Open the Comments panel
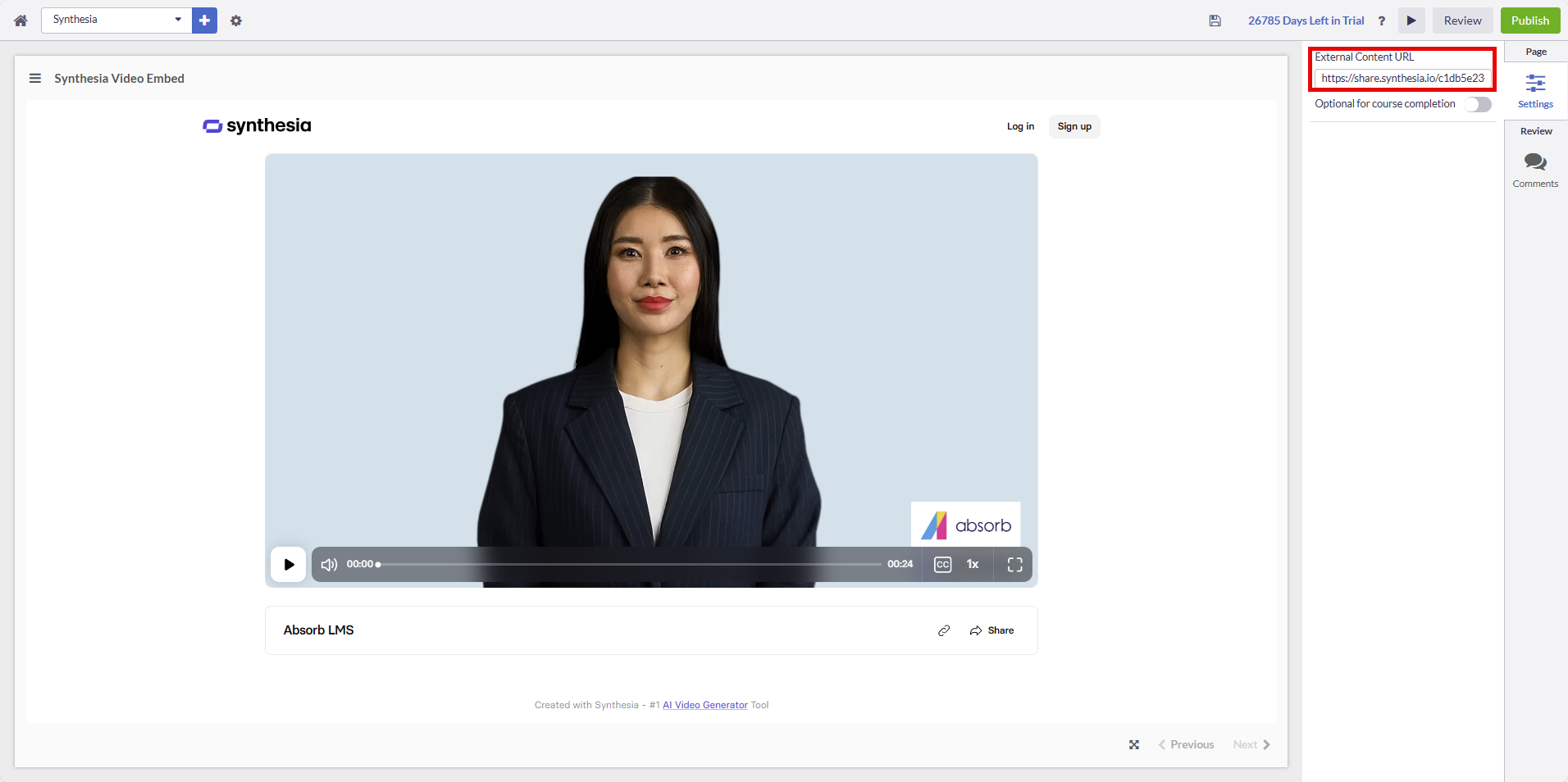1568x782 pixels. point(1535,170)
